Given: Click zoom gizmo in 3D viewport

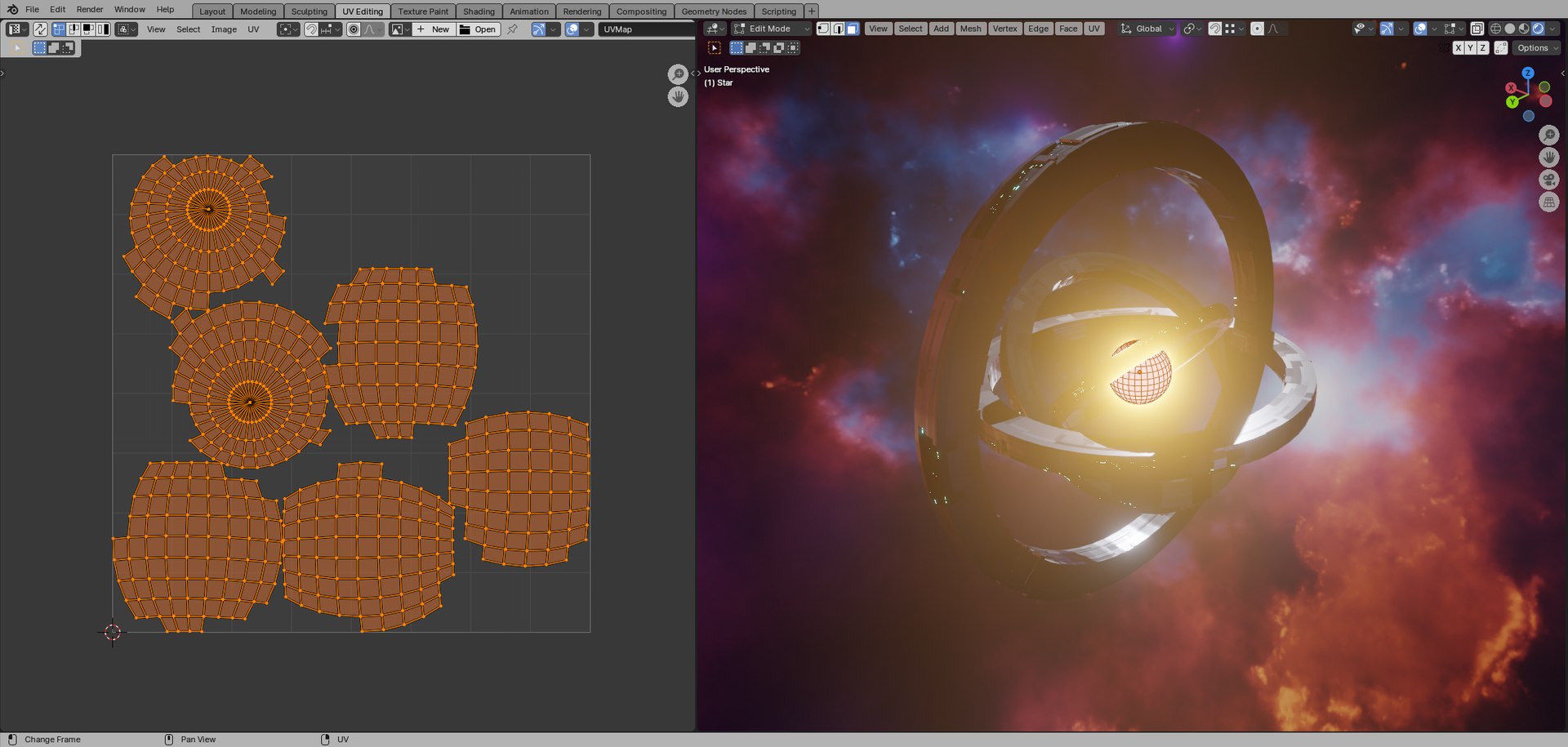Looking at the screenshot, I should [1549, 135].
